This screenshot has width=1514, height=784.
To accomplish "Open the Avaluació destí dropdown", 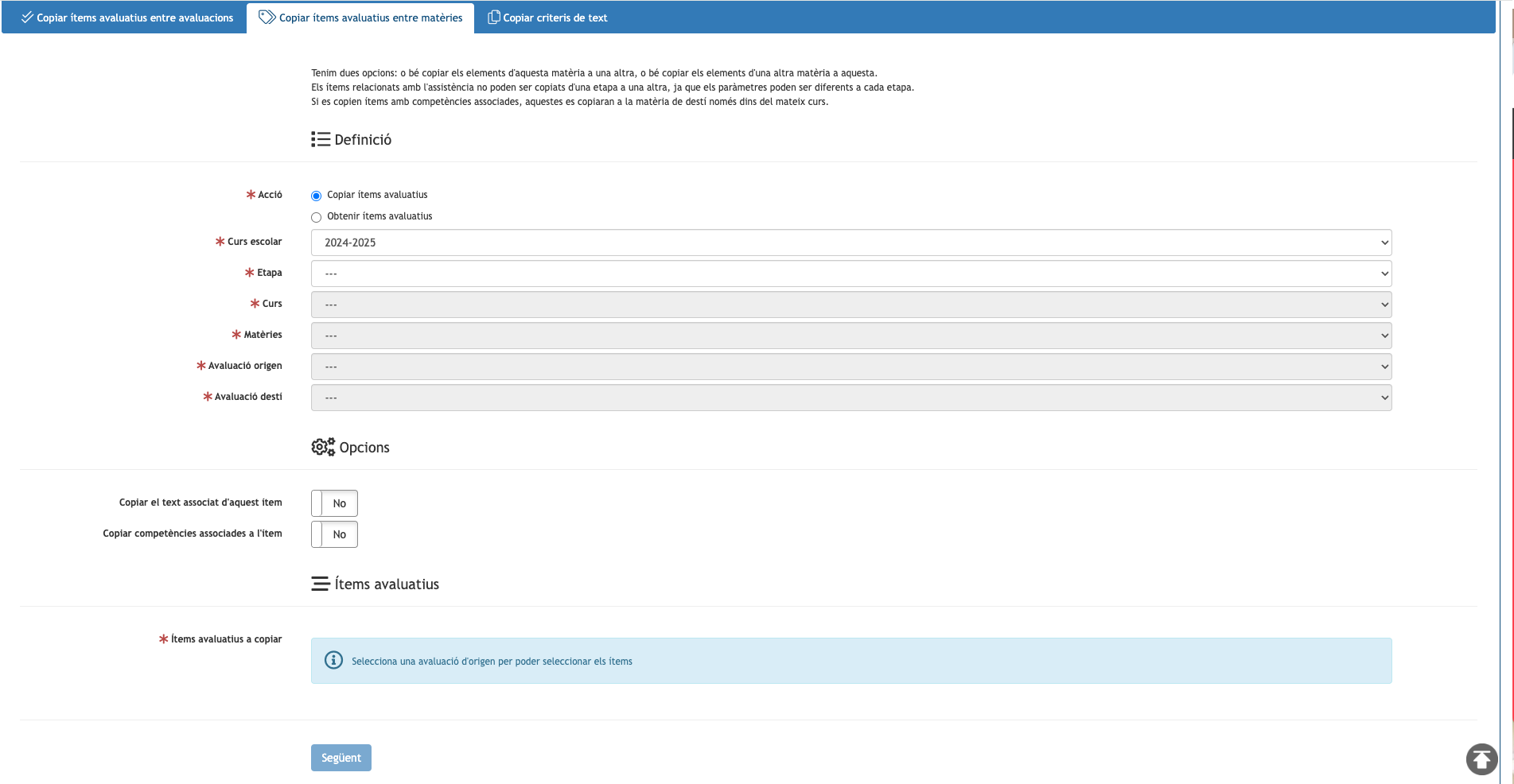I will (851, 398).
